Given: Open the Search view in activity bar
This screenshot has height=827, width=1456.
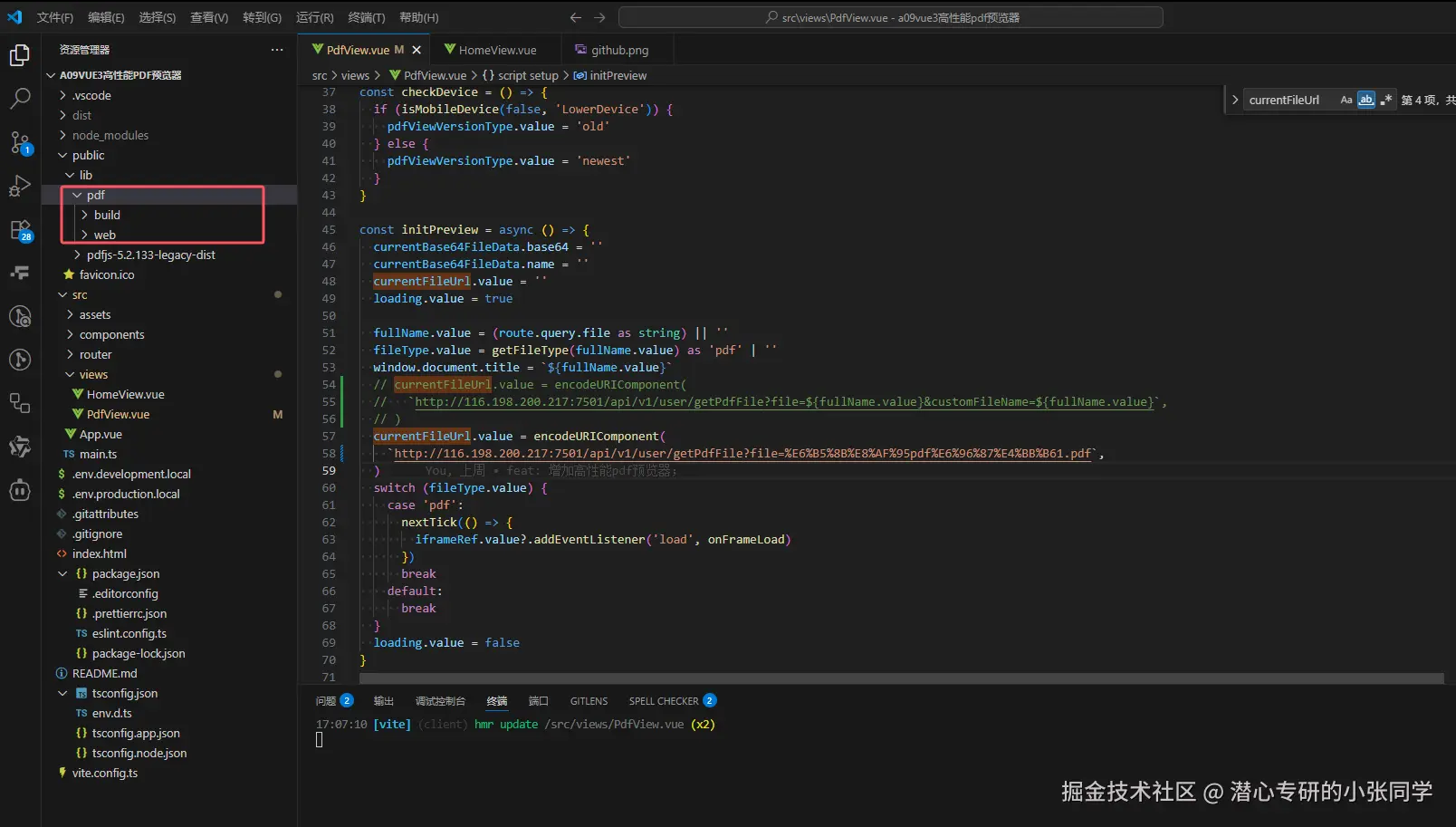Looking at the screenshot, I should point(19,98).
